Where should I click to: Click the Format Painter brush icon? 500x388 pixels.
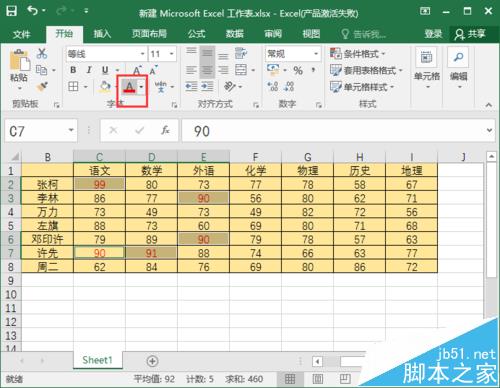pyautogui.click(x=42, y=87)
